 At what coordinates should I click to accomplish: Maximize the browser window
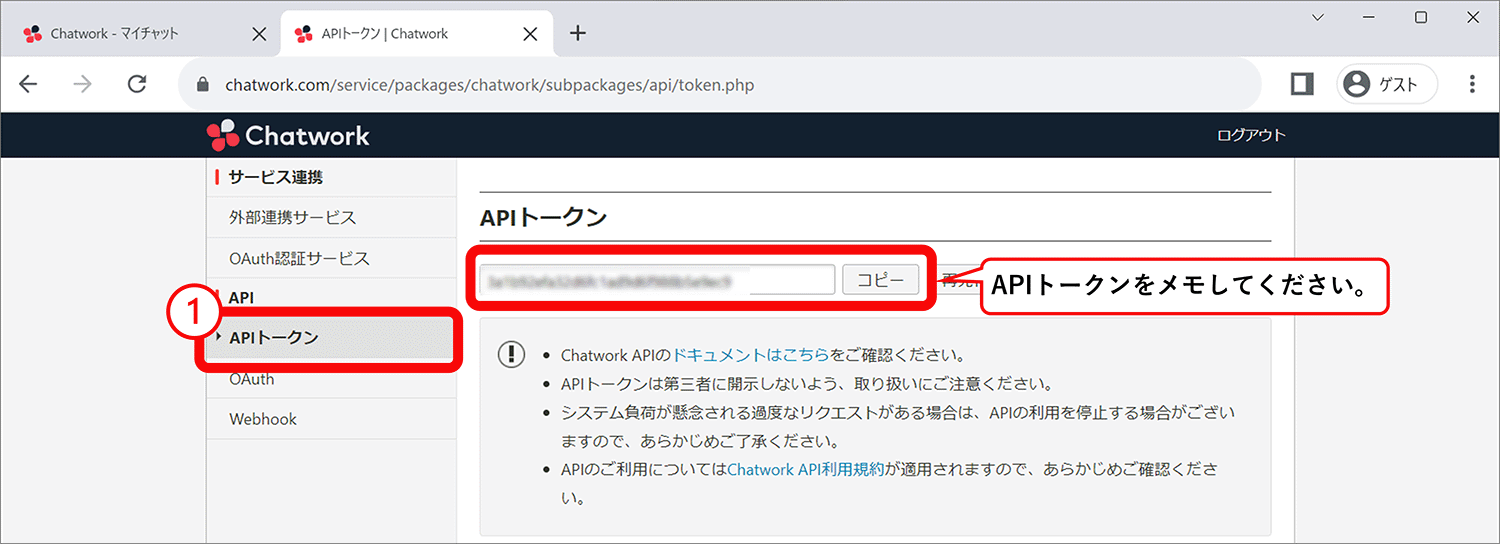(1421, 18)
